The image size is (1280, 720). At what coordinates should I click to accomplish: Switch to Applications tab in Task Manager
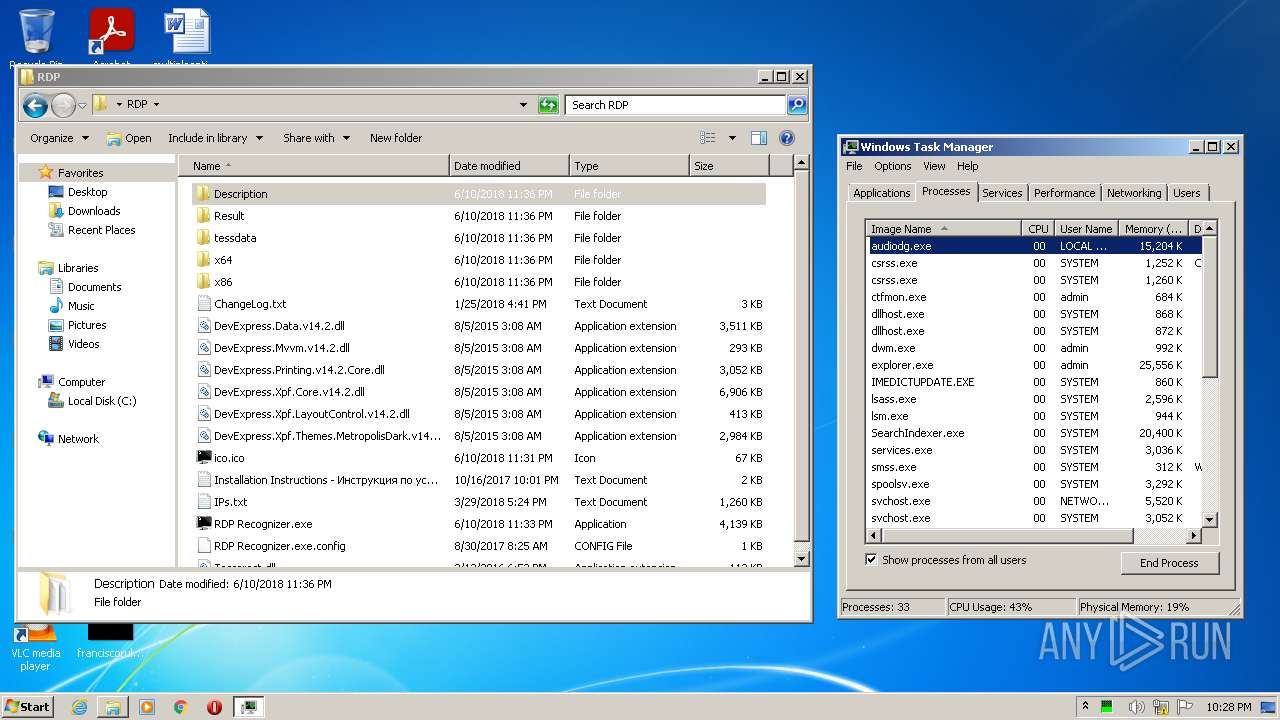click(x=881, y=193)
